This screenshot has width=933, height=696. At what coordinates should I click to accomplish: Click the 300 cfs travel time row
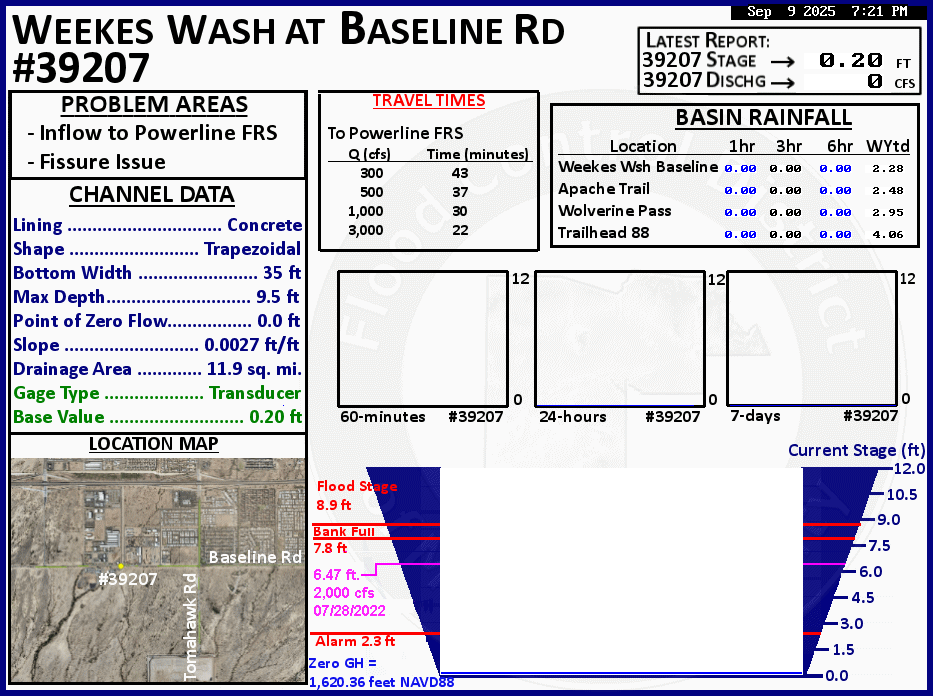[x=414, y=173]
